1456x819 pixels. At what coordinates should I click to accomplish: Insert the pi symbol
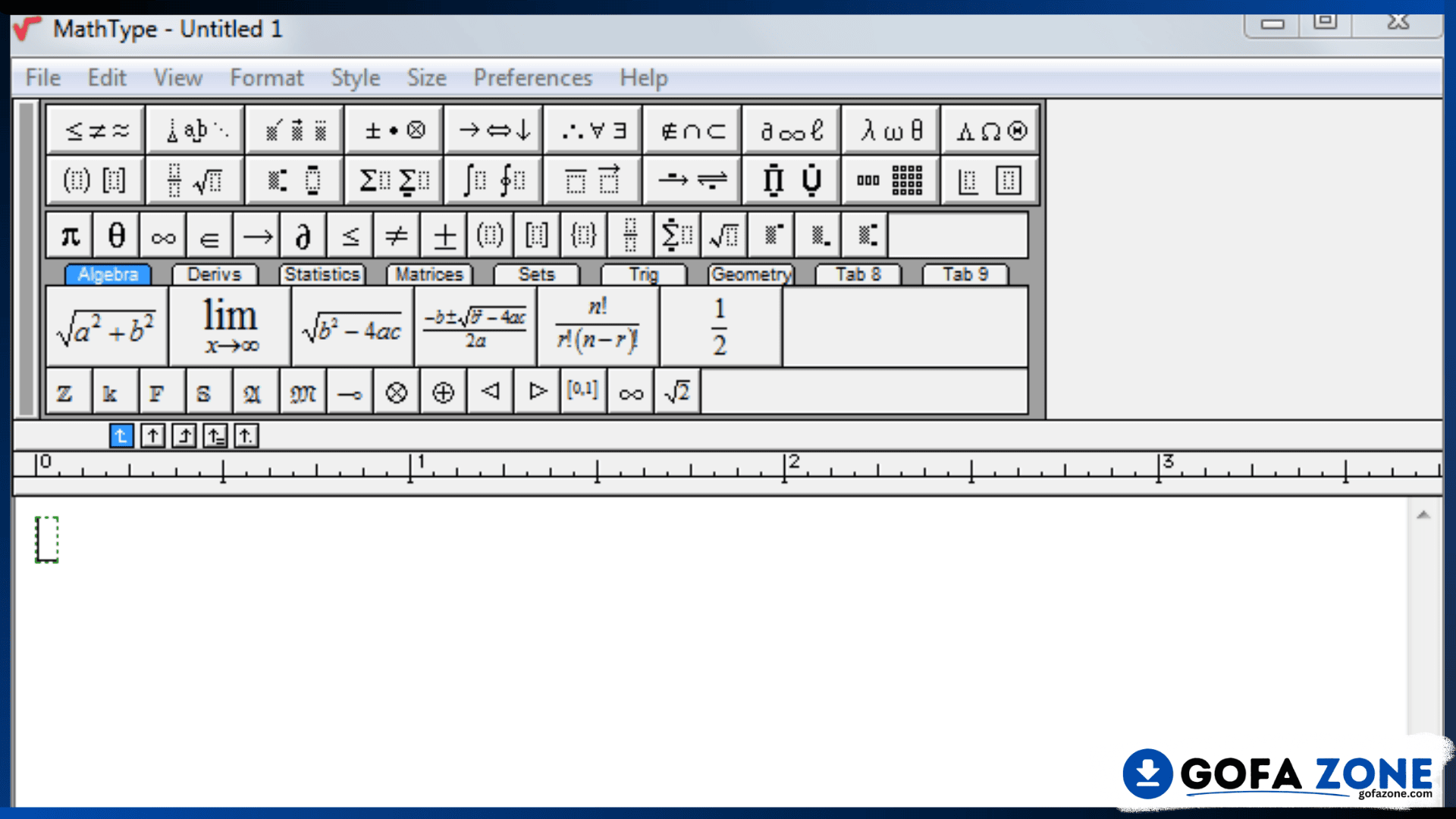pyautogui.click(x=70, y=236)
